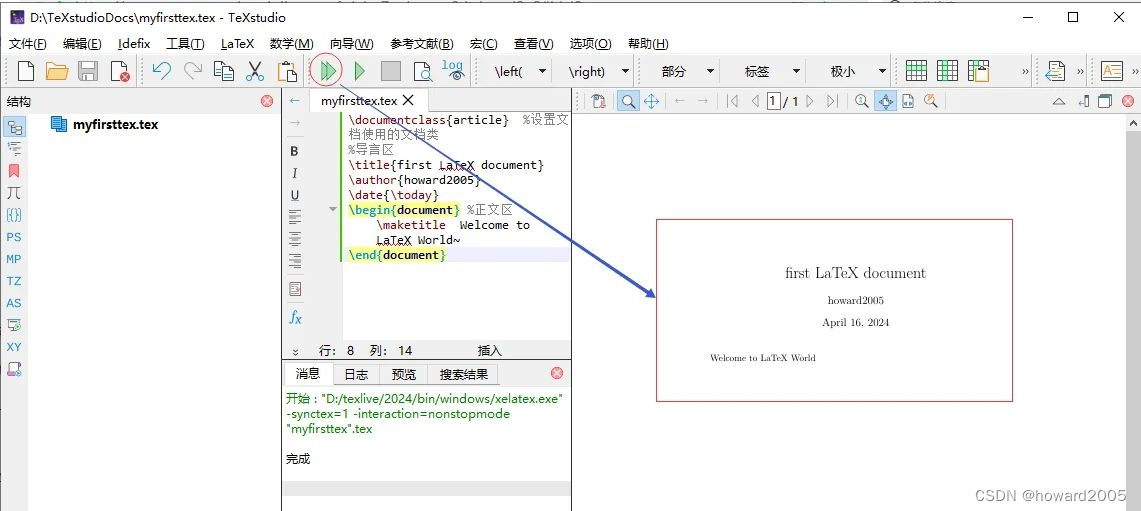Viewport: 1141px width, 511px height.
Task: Insert a table column with the green-column grid icon
Action: [947, 71]
